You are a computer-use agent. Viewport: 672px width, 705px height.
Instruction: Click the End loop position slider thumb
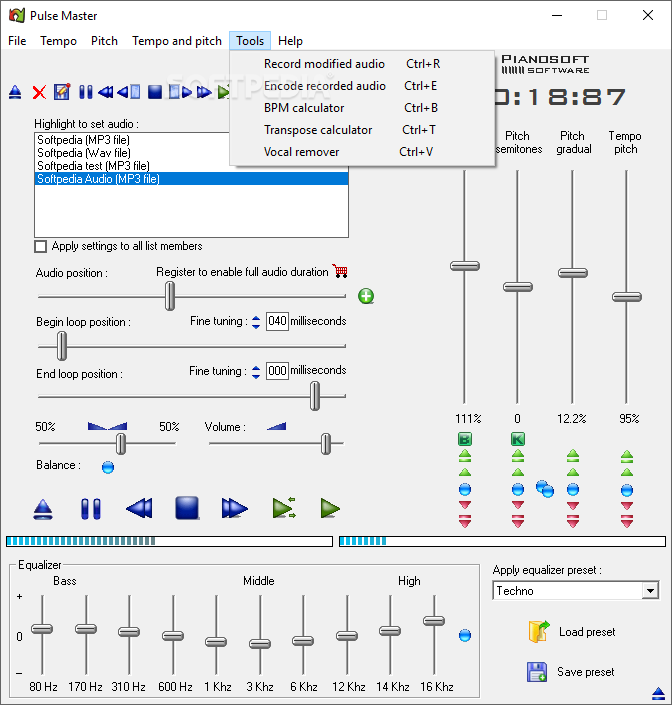(x=315, y=396)
